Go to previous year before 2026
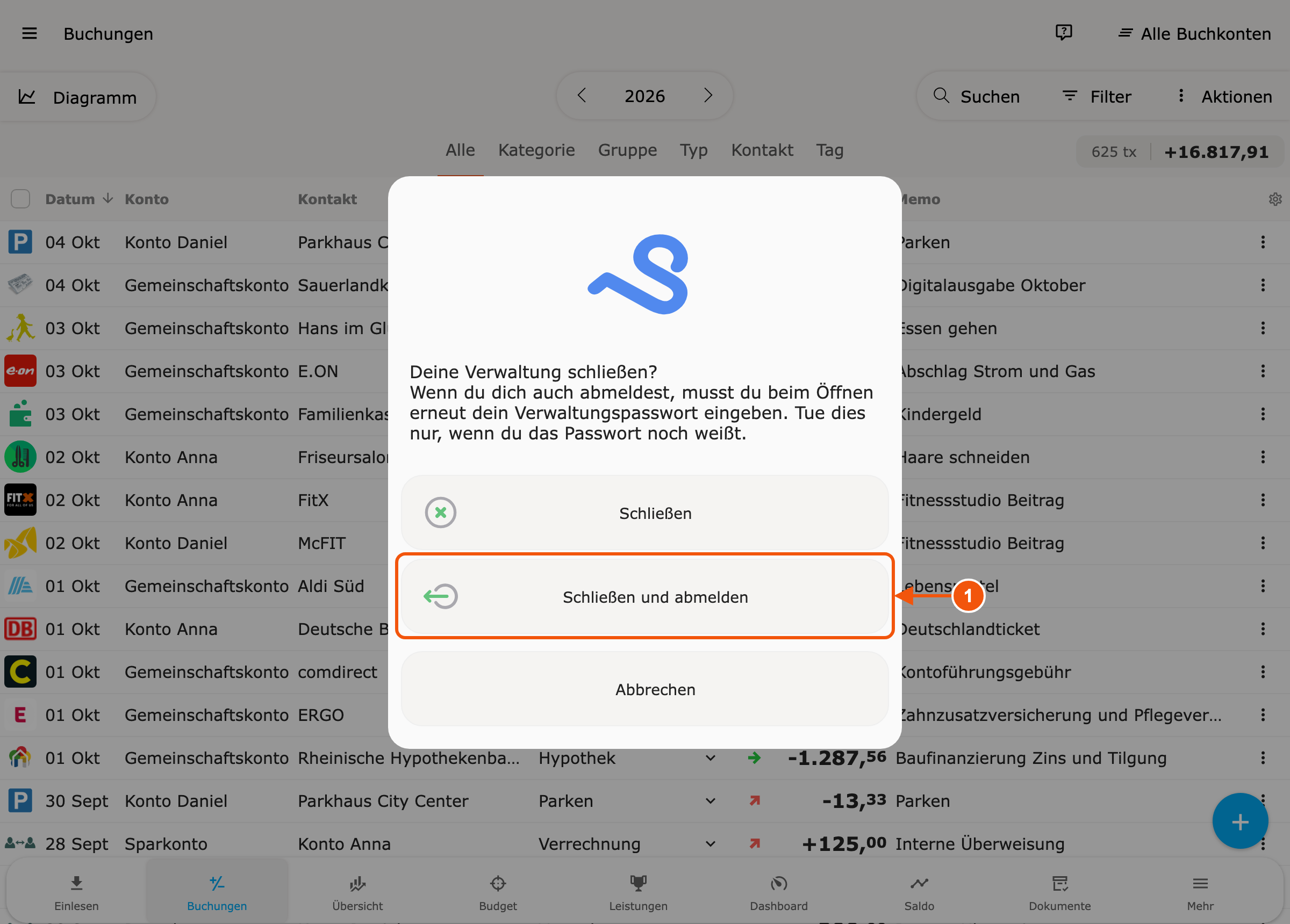This screenshot has width=1290, height=924. coord(581,96)
